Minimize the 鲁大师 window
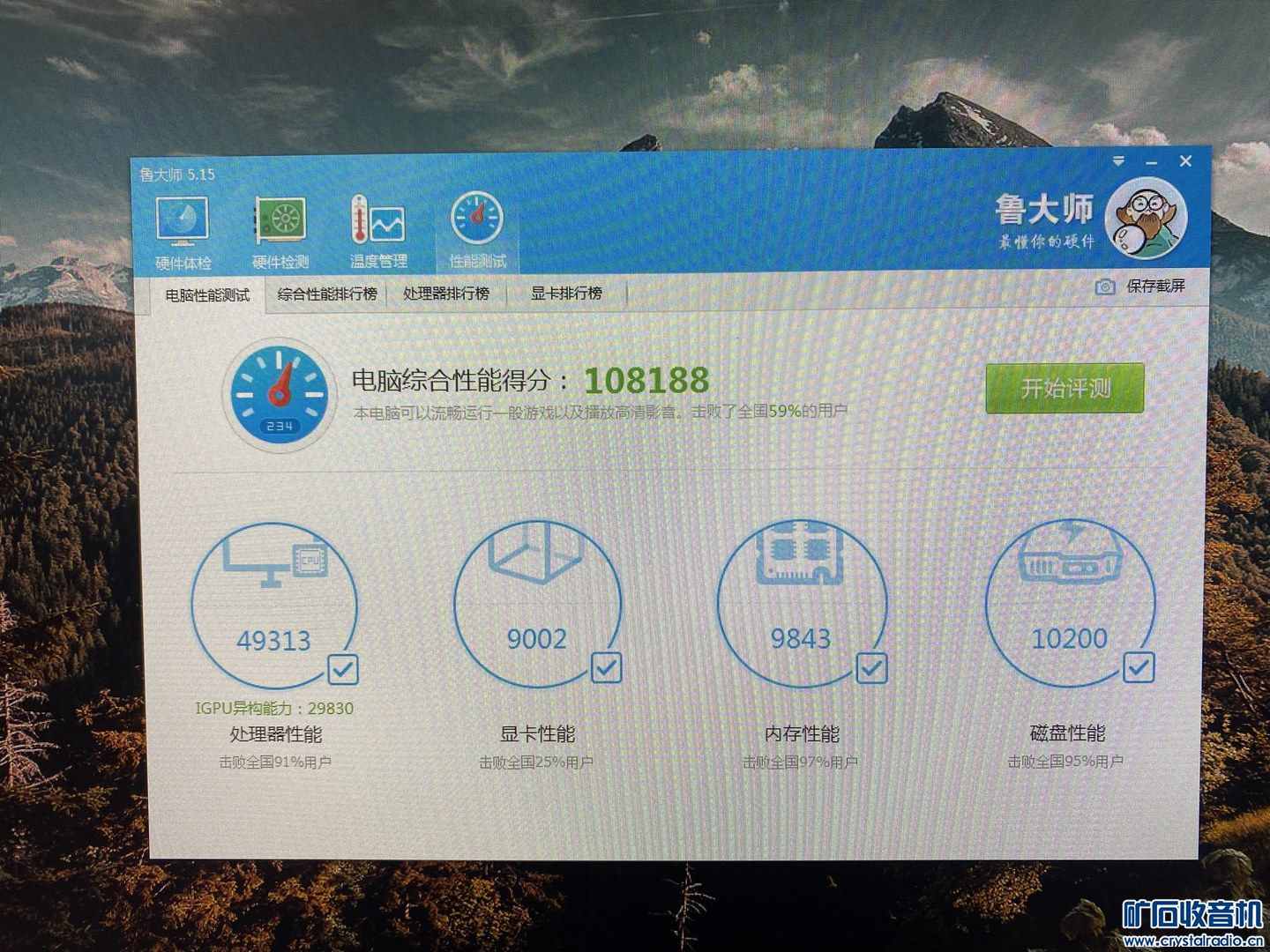The width and height of the screenshot is (1270, 952). pos(1152,162)
